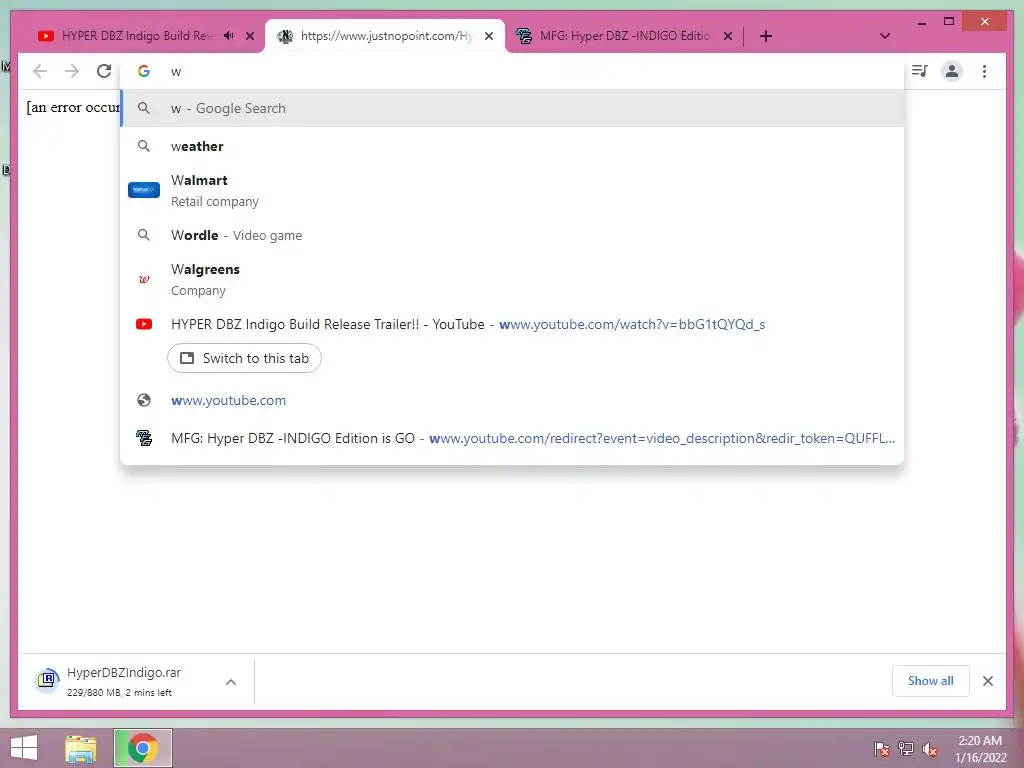Switch to HYPER DBZ Indigo Build tab
Image resolution: width=1024 pixels, height=768 pixels.
point(137,36)
